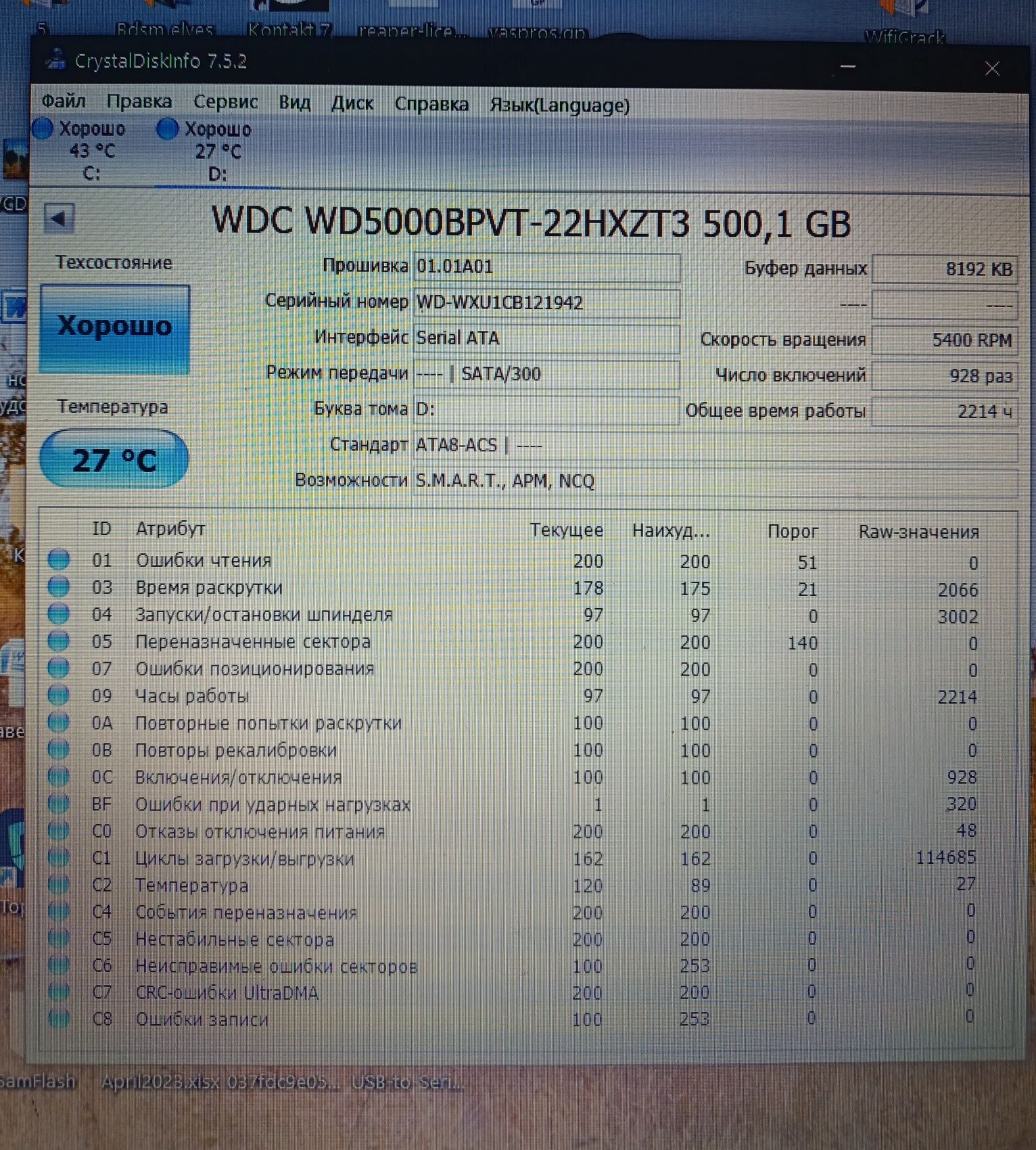Image resolution: width=1036 pixels, height=1150 pixels.
Task: Click the ID column header
Action: click(x=101, y=529)
